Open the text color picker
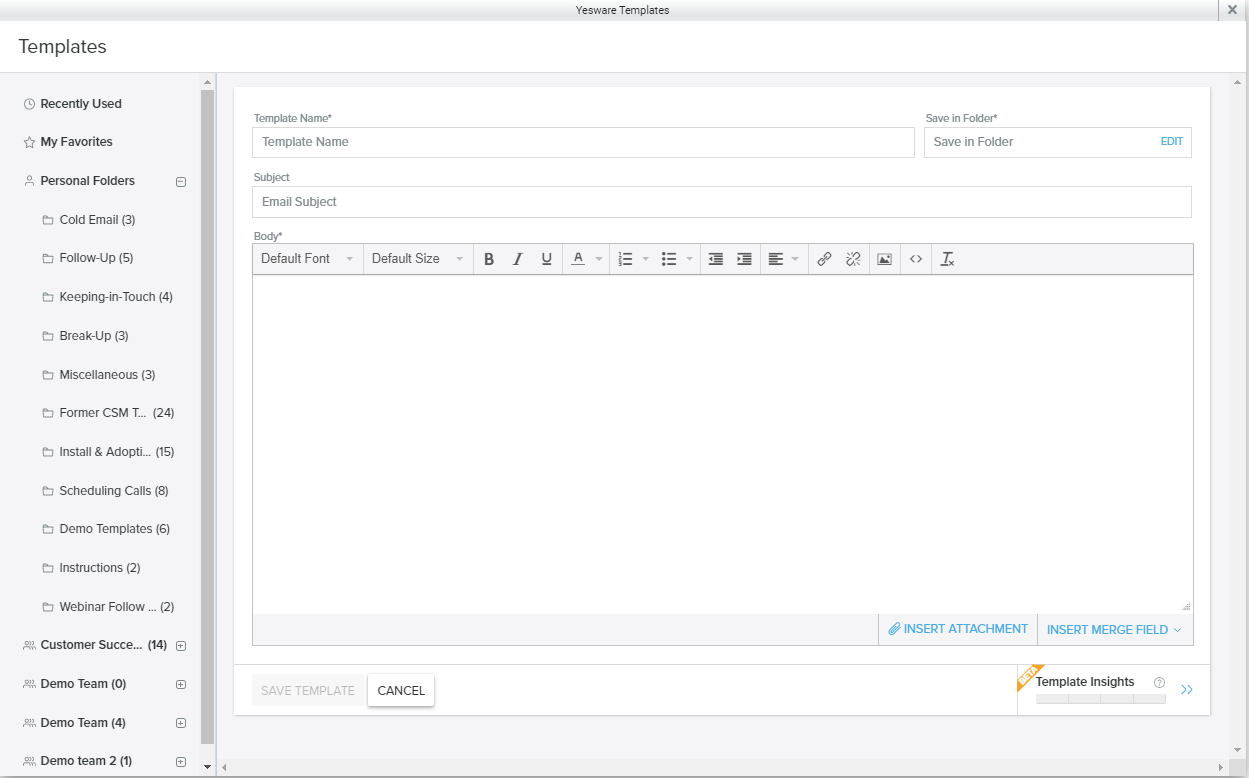Image resolution: width=1249 pixels, height=778 pixels. tap(585, 259)
